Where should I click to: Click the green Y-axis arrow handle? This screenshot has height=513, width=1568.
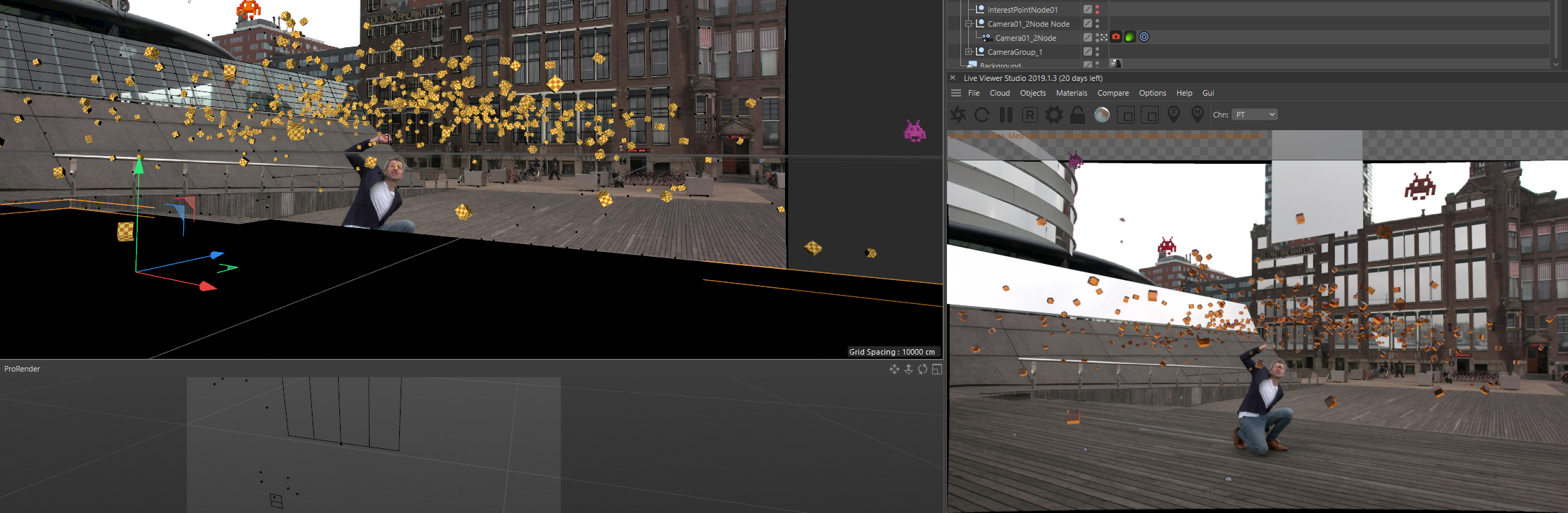click(139, 165)
